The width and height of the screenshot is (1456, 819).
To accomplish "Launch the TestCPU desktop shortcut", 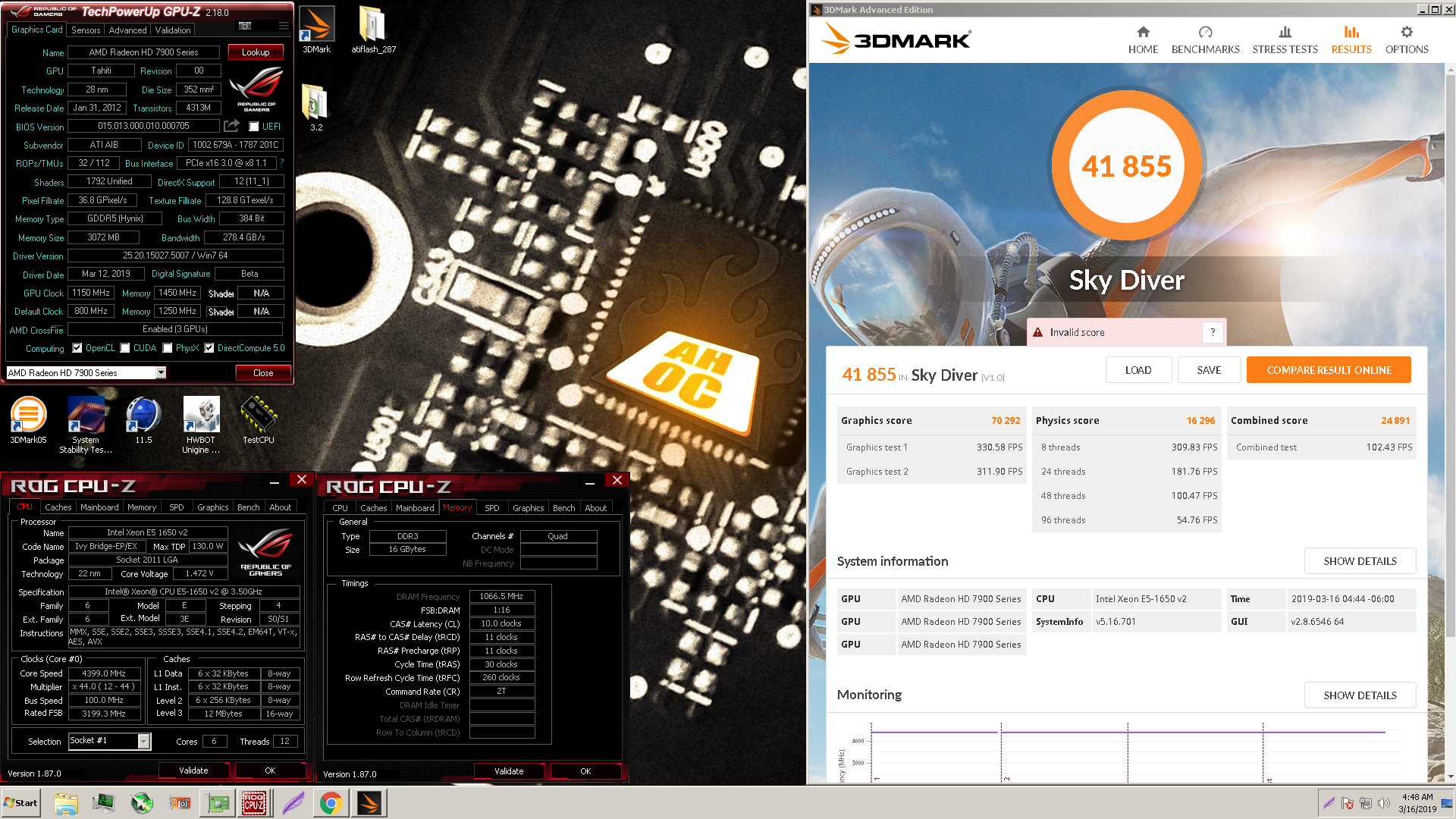I will (259, 419).
